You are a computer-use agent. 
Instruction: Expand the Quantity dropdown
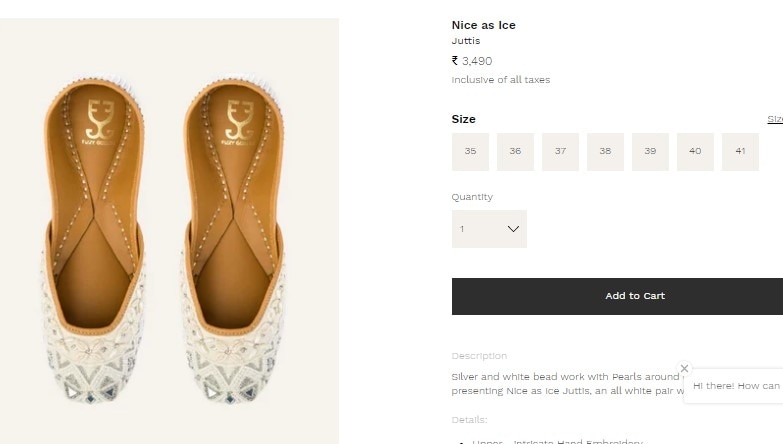tap(489, 229)
